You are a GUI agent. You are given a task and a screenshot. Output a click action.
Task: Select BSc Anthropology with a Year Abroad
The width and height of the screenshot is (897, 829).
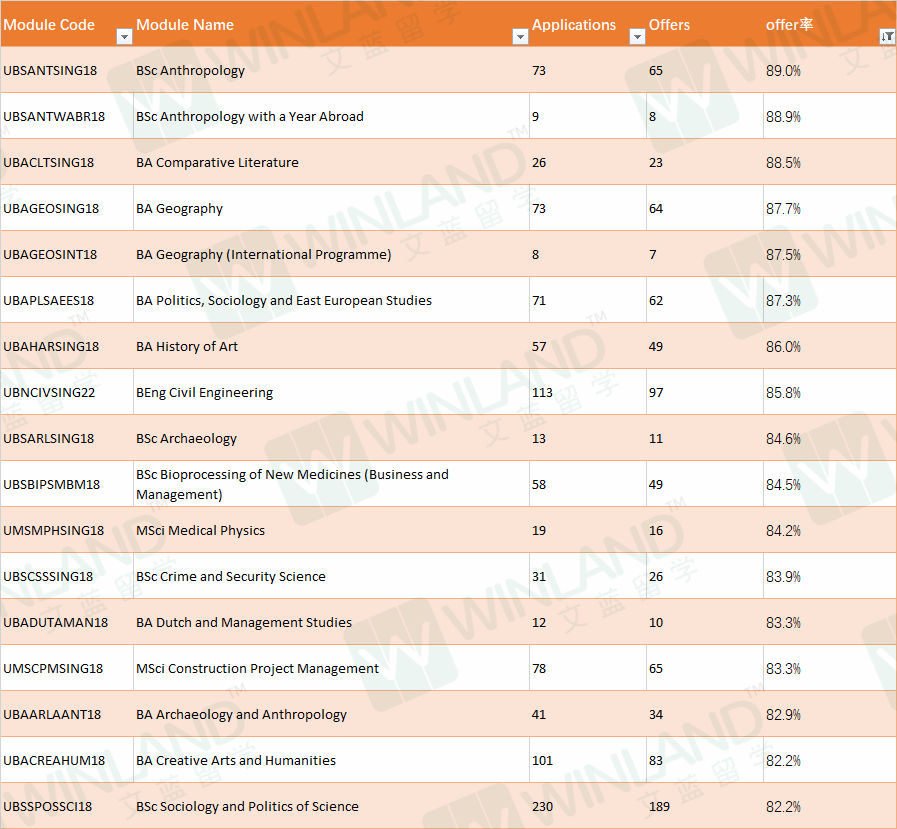point(331,116)
